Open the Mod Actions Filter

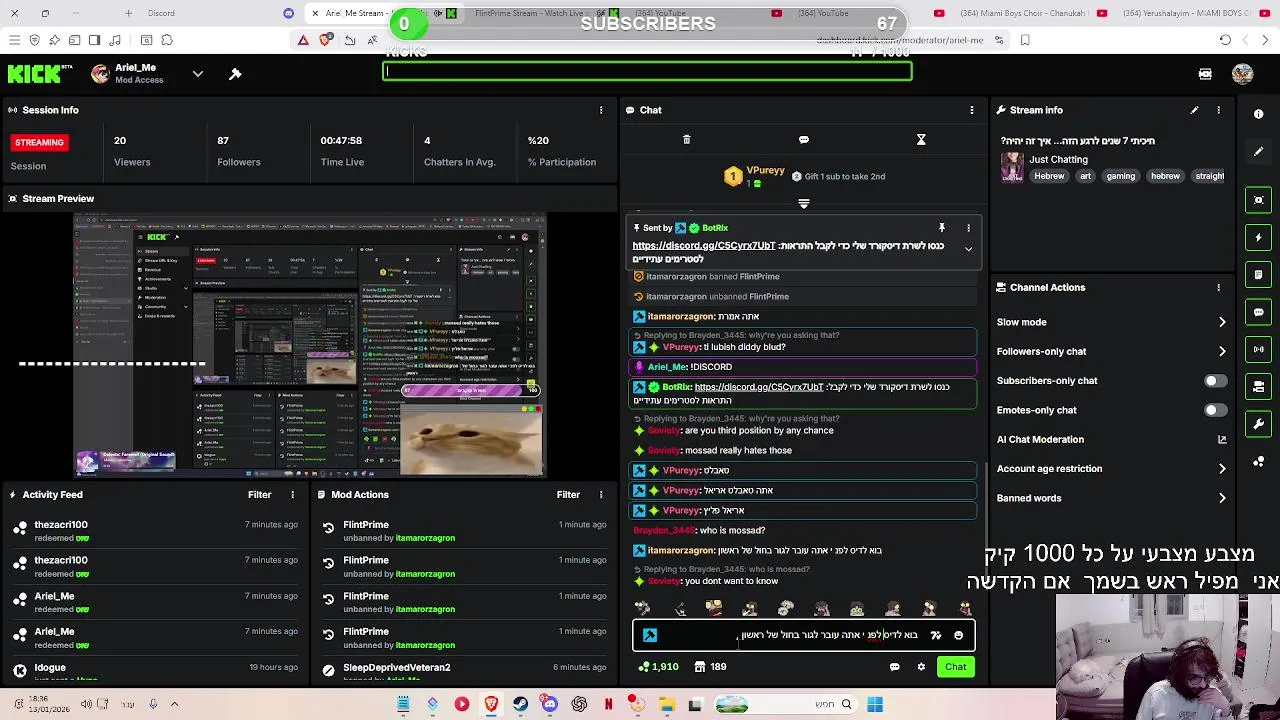point(568,494)
